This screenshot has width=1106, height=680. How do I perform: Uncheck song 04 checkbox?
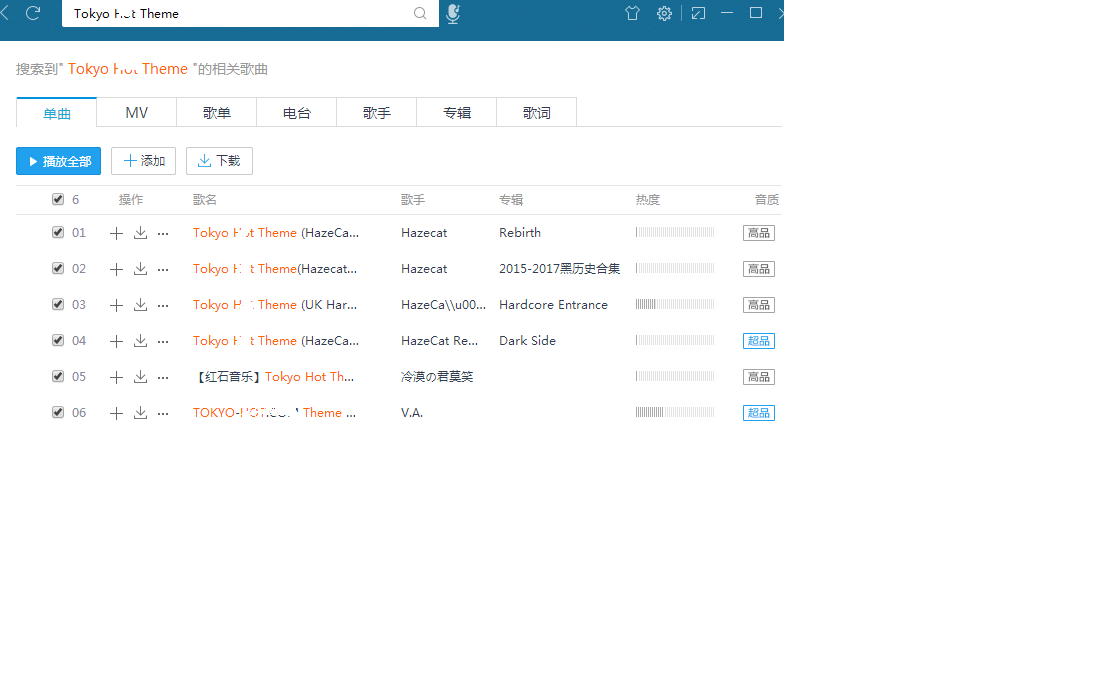coord(58,340)
